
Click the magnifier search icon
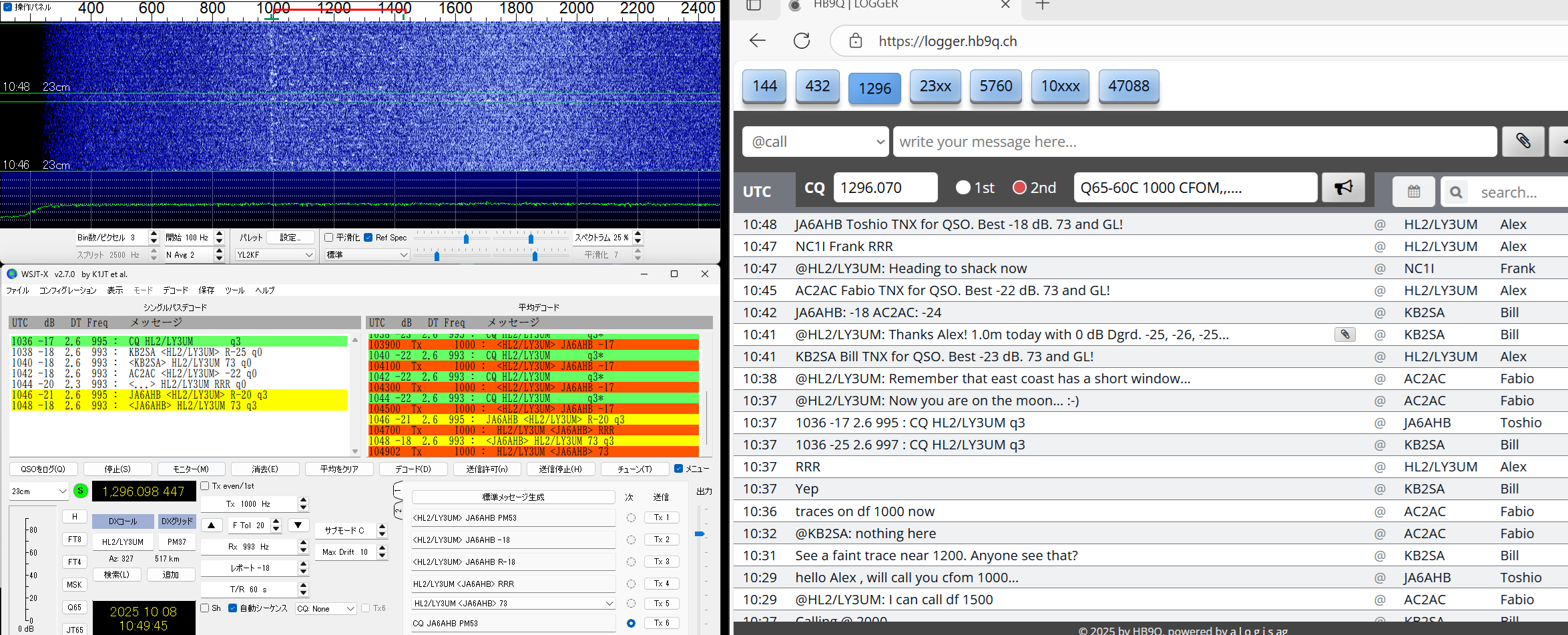[1456, 192]
